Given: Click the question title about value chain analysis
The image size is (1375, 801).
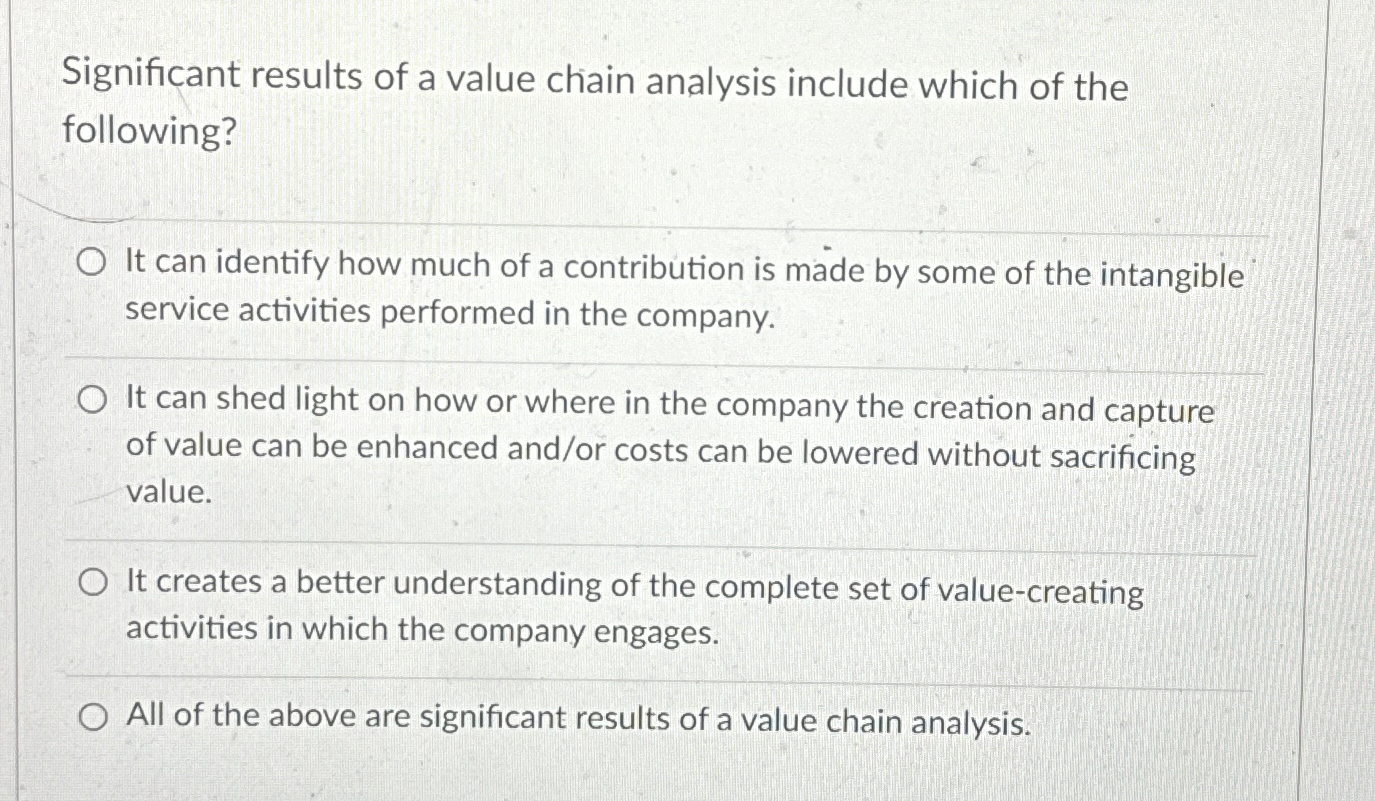Looking at the screenshot, I should 597,103.
